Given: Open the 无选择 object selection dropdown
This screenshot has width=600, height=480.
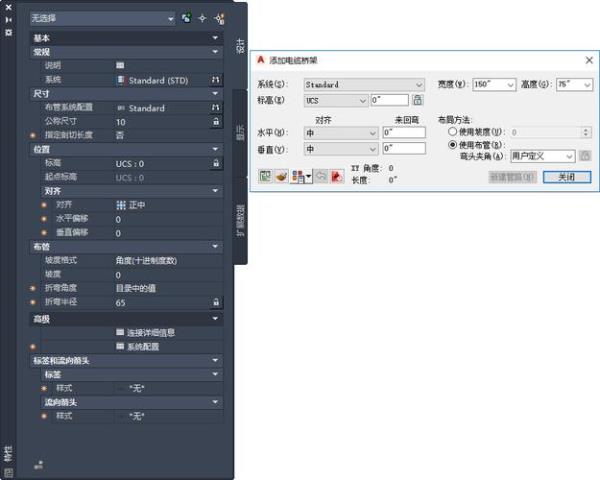Looking at the screenshot, I should [x=171, y=18].
